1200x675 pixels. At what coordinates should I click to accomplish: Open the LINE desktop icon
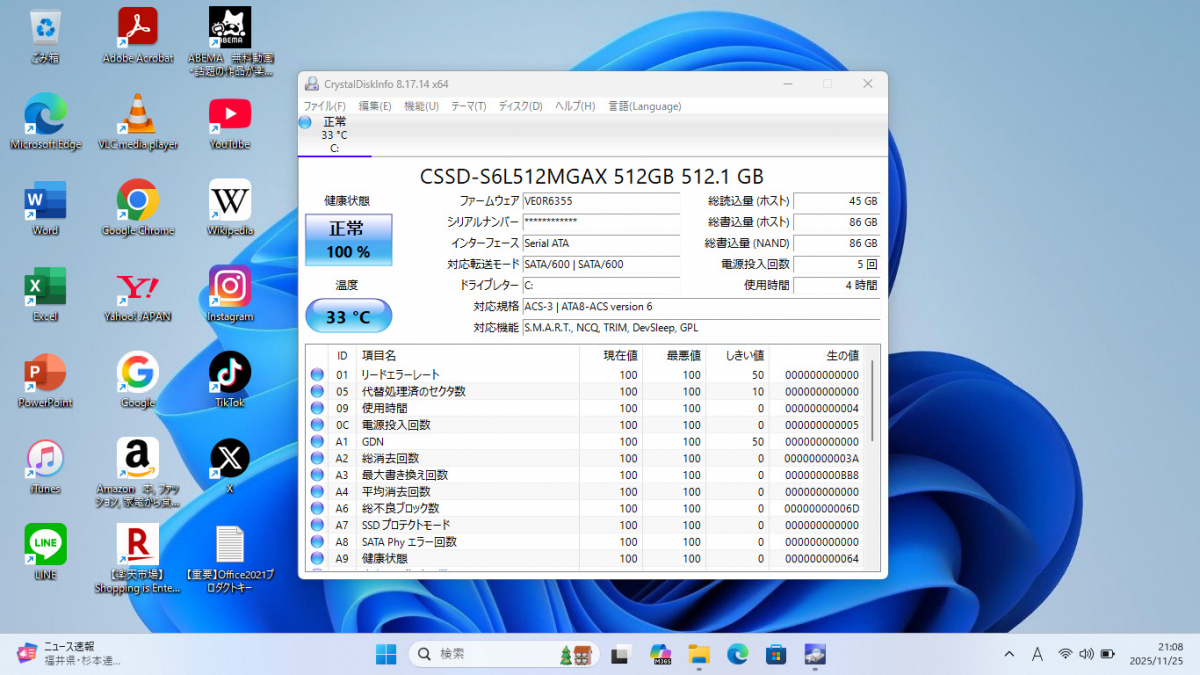[46, 545]
